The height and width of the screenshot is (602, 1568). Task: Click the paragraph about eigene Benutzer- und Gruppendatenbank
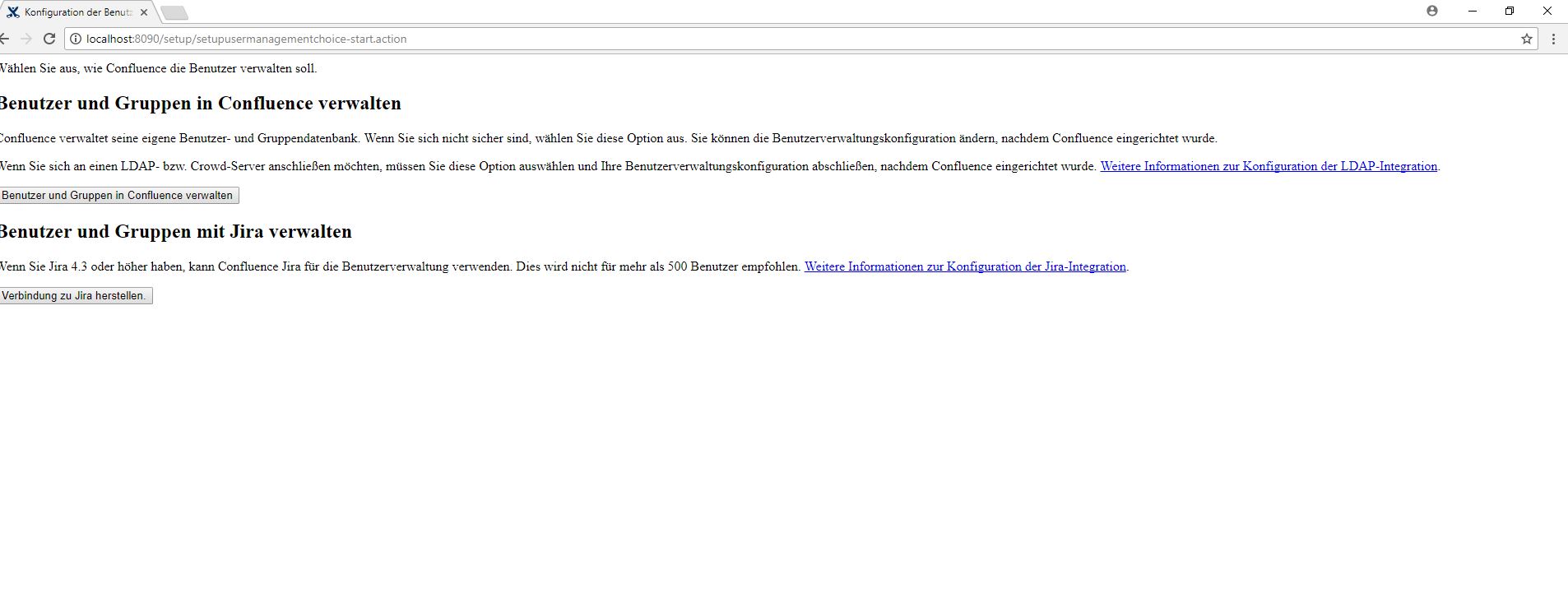[608, 138]
